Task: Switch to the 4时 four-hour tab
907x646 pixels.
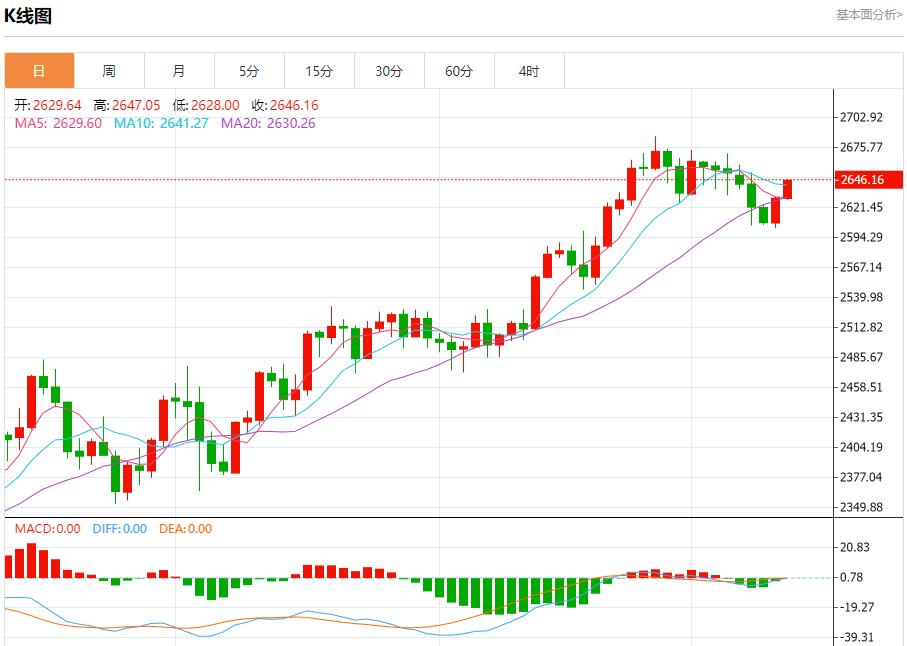Action: pyautogui.click(x=529, y=71)
